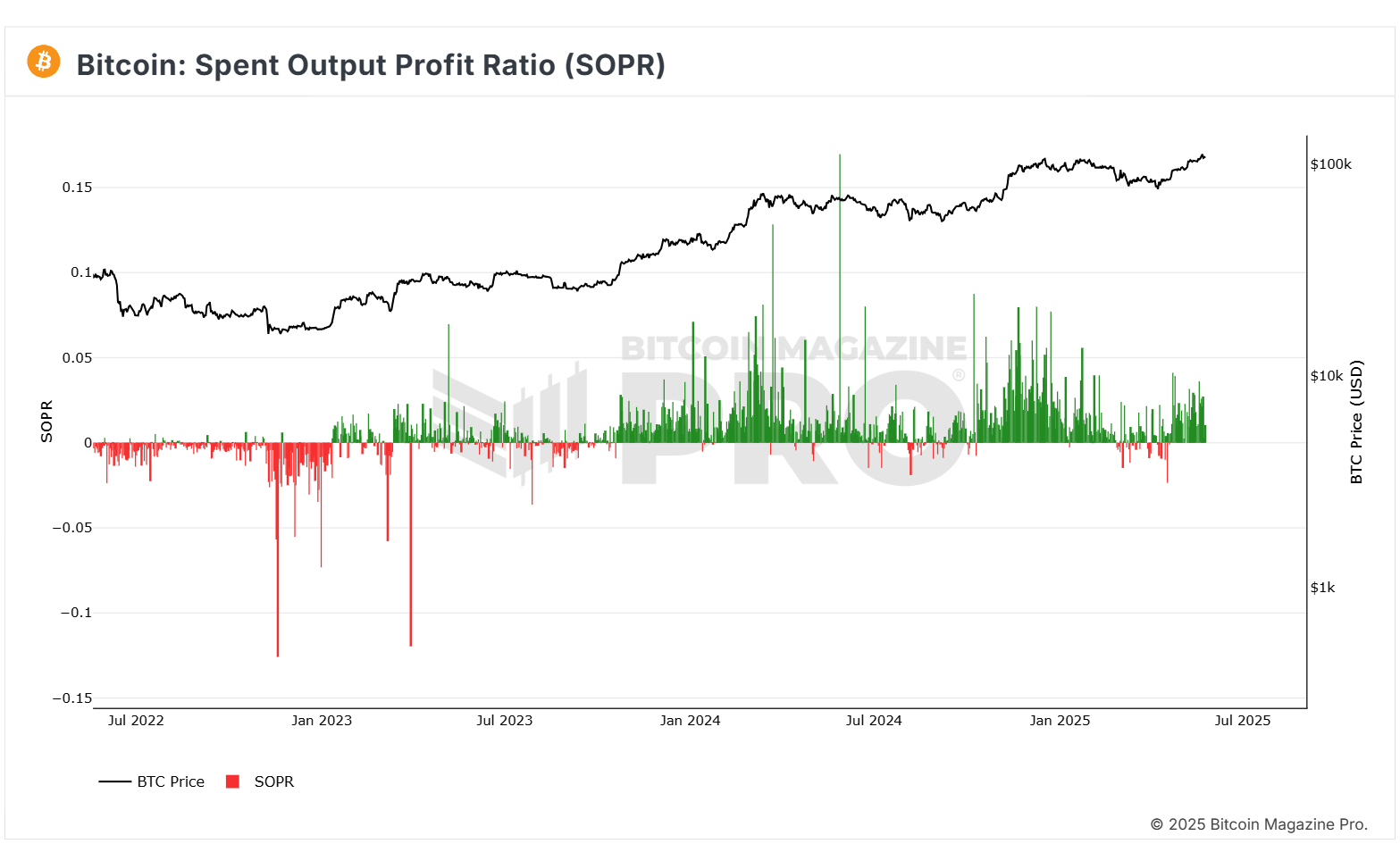1400x844 pixels.
Task: Click the BTC Price (USD) axis title
Action: coord(1356,422)
